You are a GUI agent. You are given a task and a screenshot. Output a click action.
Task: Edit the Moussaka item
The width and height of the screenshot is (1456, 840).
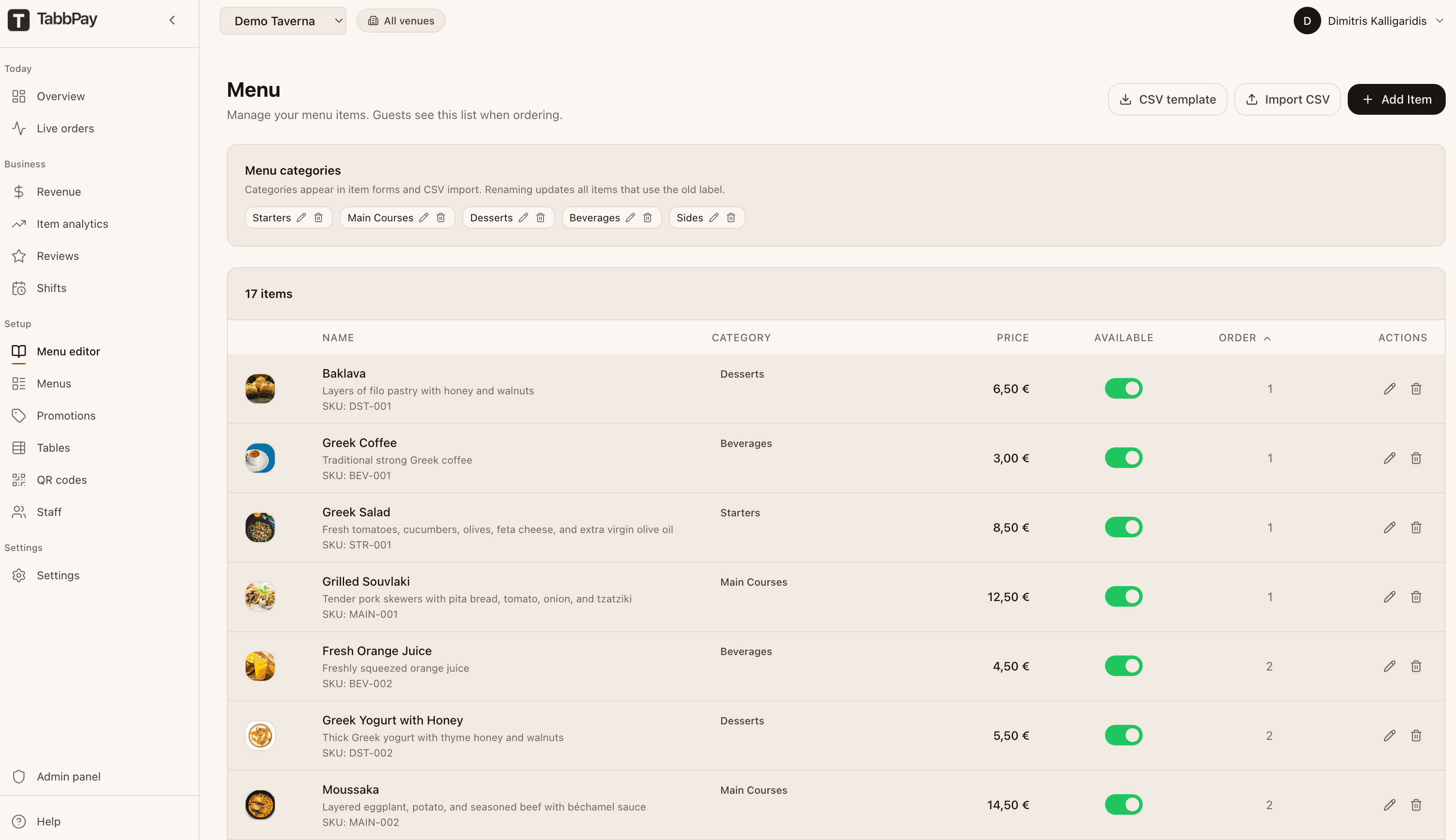click(1390, 805)
